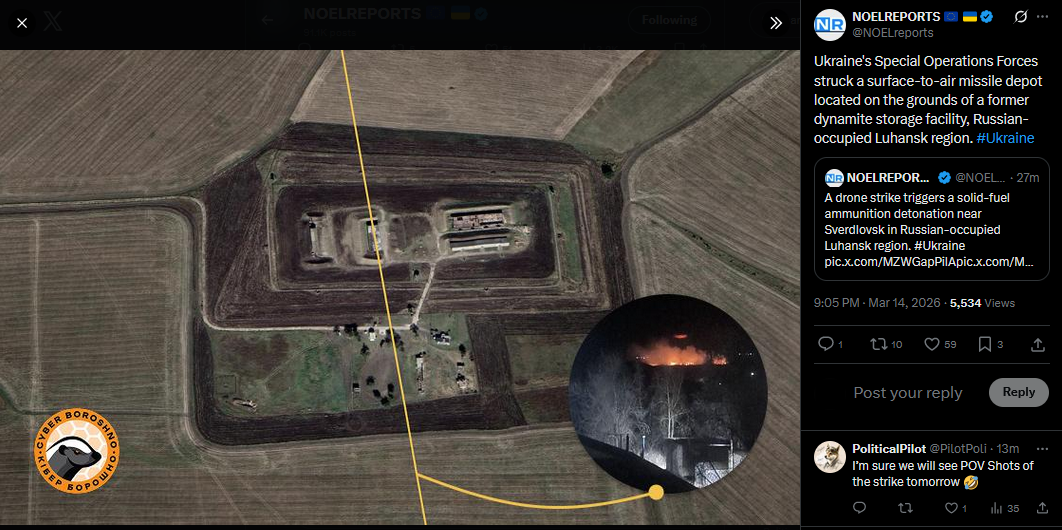Reply to PoliticalPilot's comment via reply icon
Screen dimensions: 1062x530
pos(859,508)
